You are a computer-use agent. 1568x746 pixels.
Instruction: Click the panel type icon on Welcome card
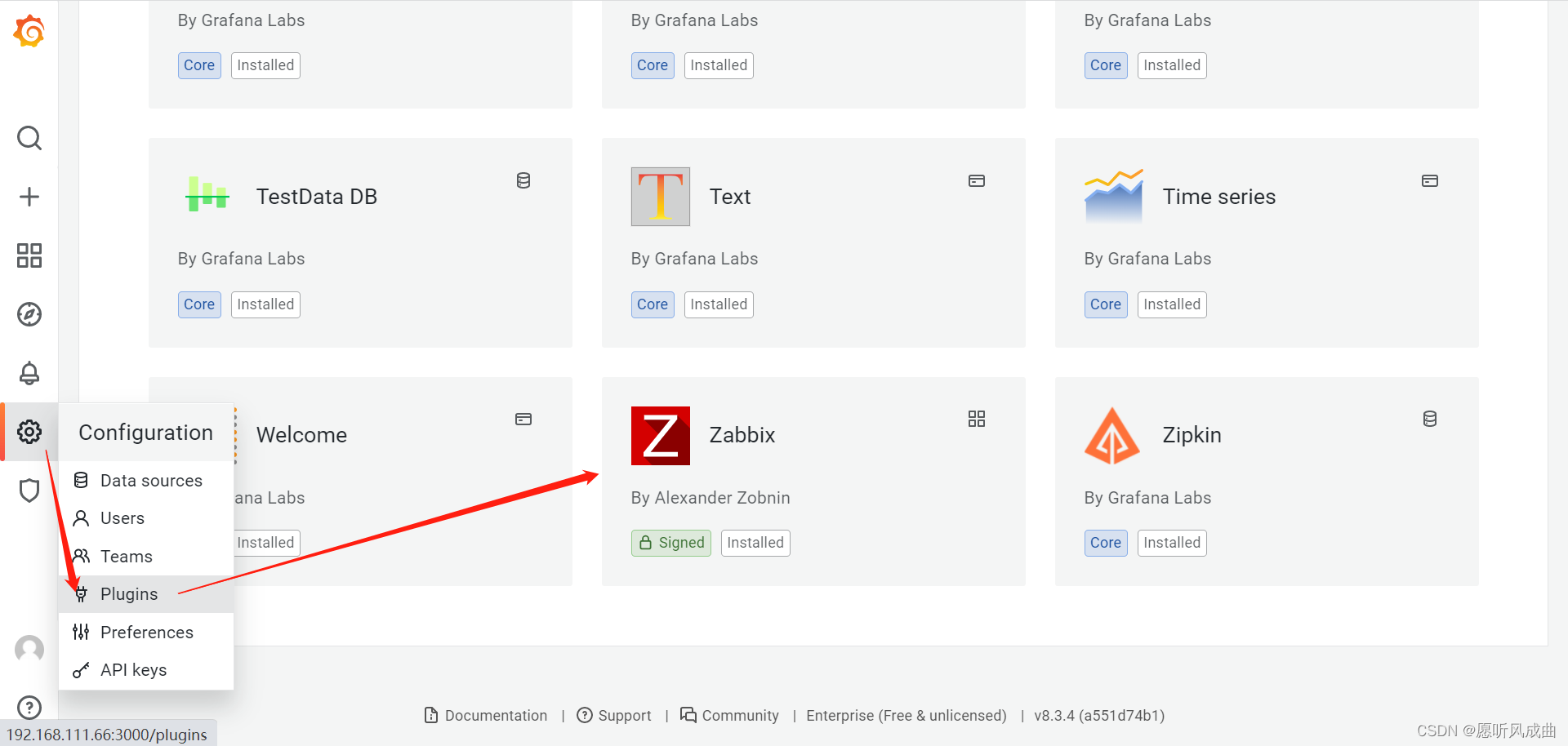(x=523, y=419)
